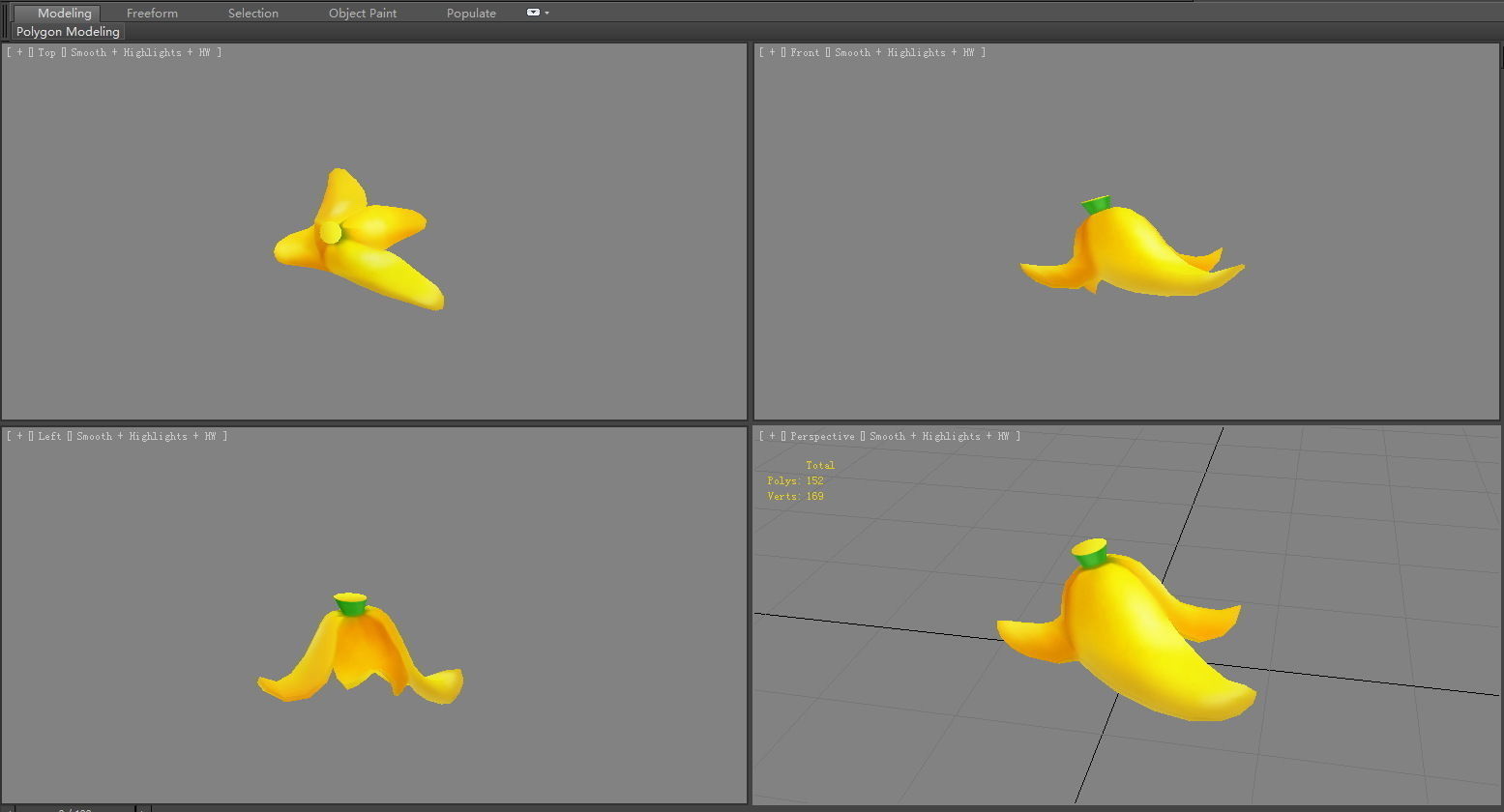1504x812 pixels.
Task: Open Left viewport Smooth + Highlights shading menu
Action: pyautogui.click(x=146, y=436)
